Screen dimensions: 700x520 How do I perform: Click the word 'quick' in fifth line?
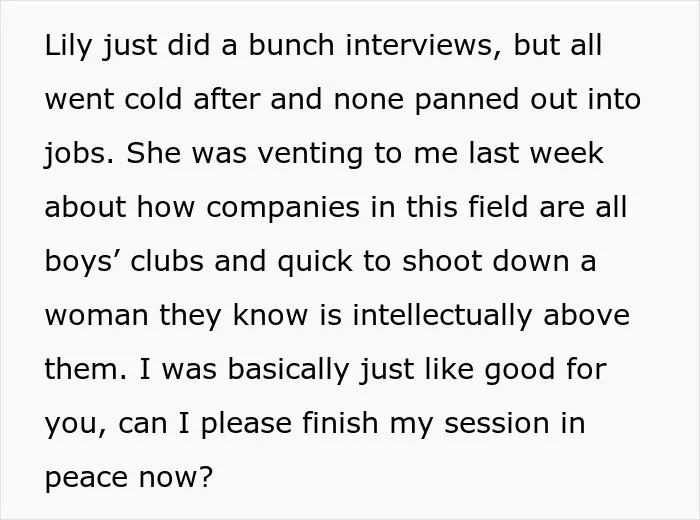315,262
